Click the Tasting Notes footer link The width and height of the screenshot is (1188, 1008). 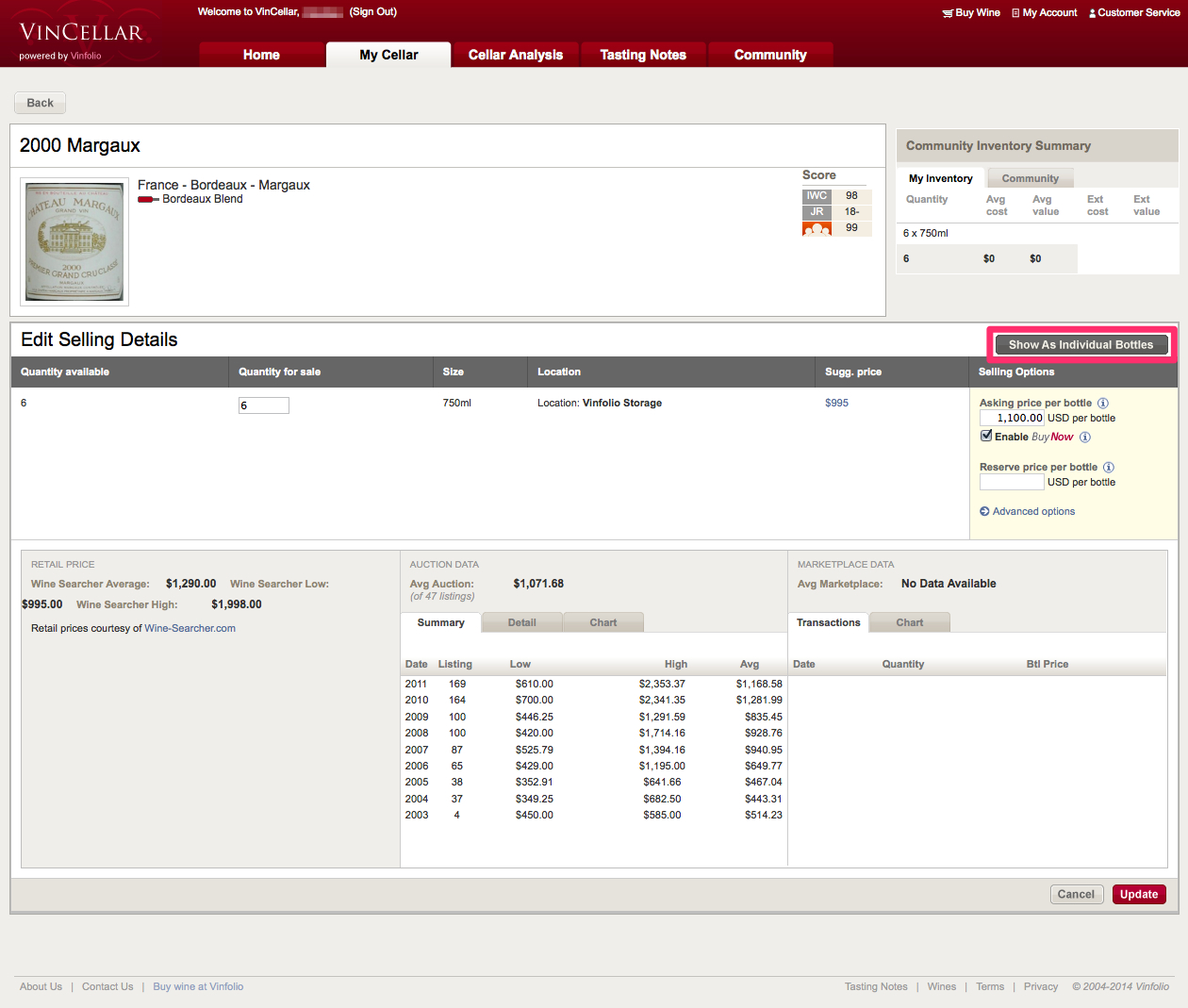[x=876, y=987]
